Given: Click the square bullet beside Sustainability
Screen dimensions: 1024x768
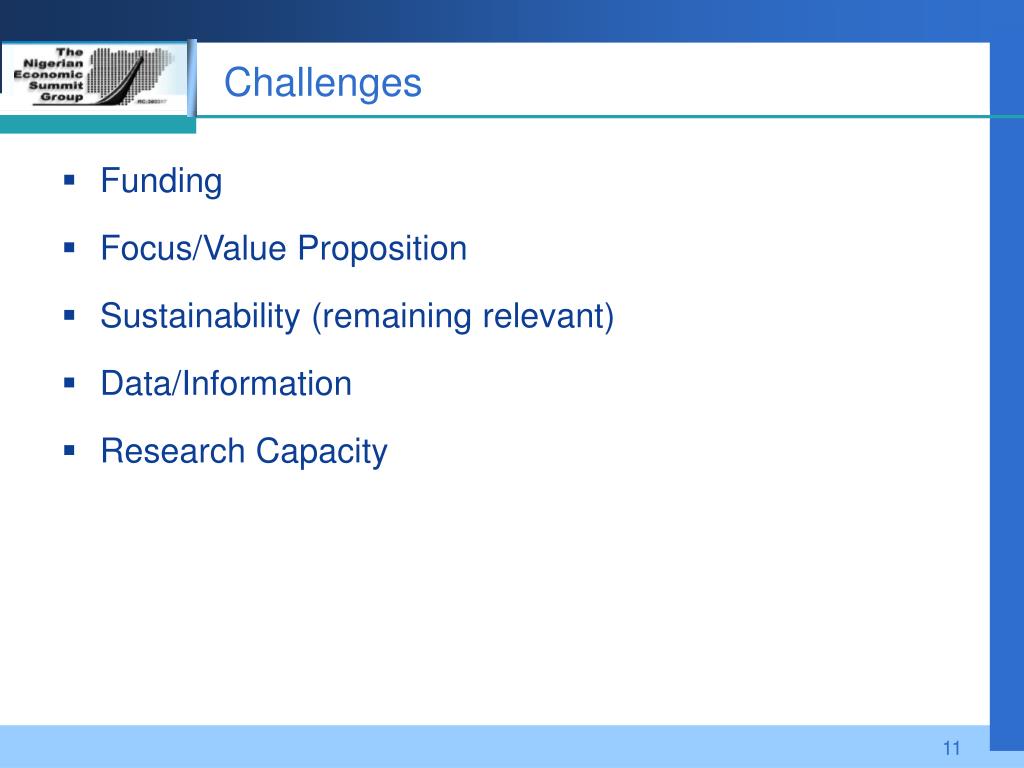Looking at the screenshot, I should point(70,315).
